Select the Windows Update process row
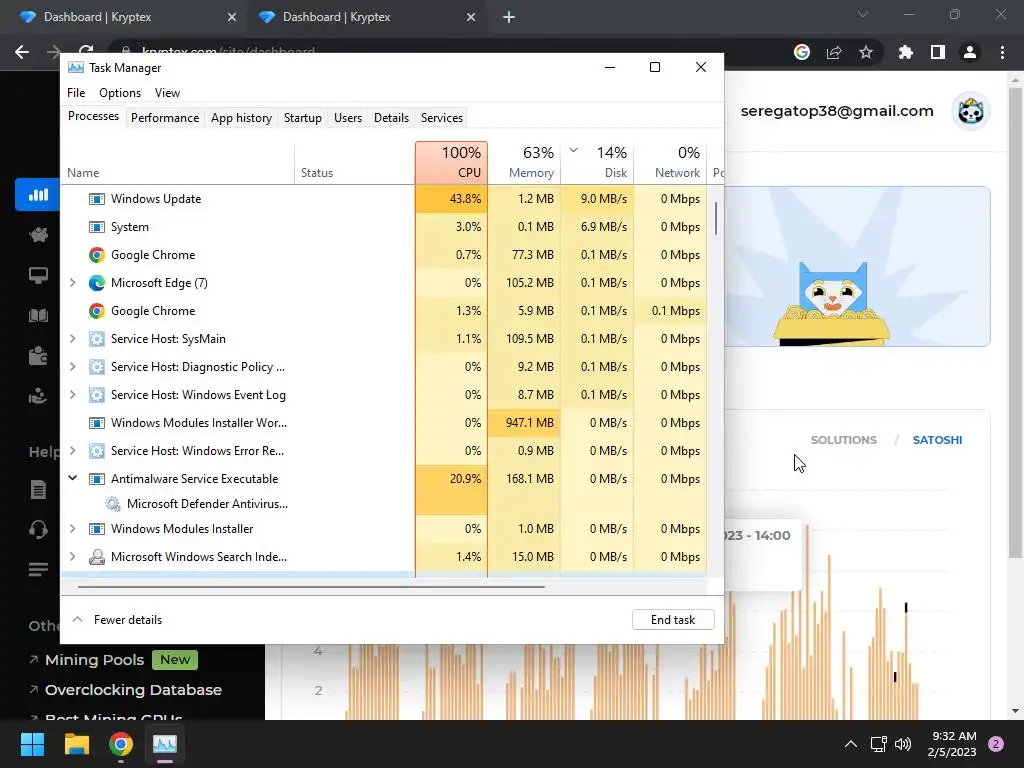This screenshot has height=768, width=1024. click(383, 199)
